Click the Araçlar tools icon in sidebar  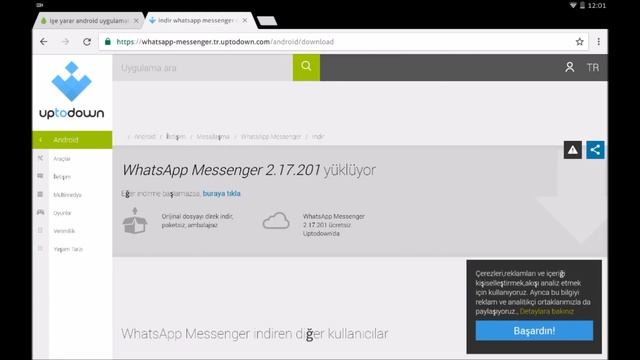[40, 158]
